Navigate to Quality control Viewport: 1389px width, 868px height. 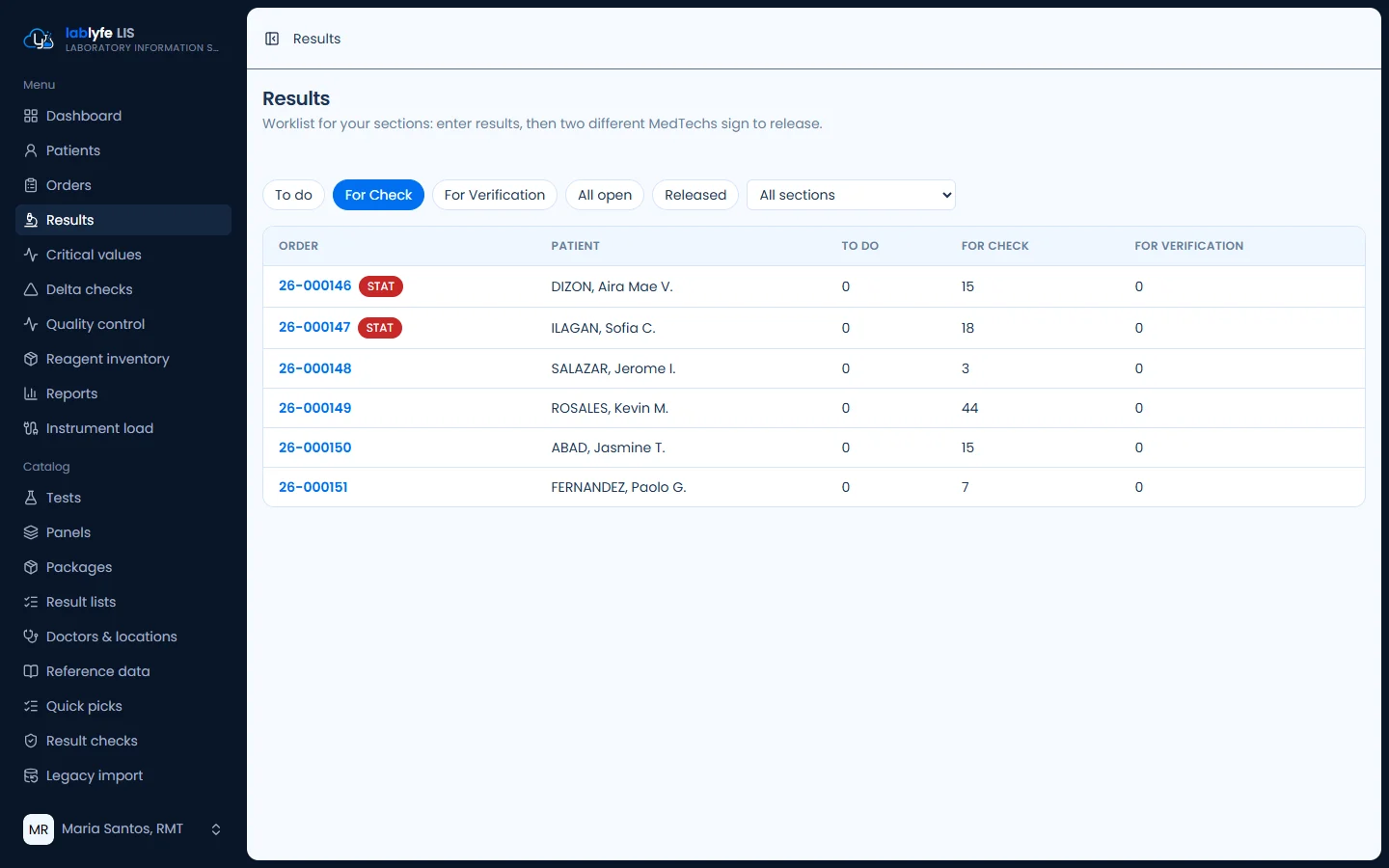point(123,324)
